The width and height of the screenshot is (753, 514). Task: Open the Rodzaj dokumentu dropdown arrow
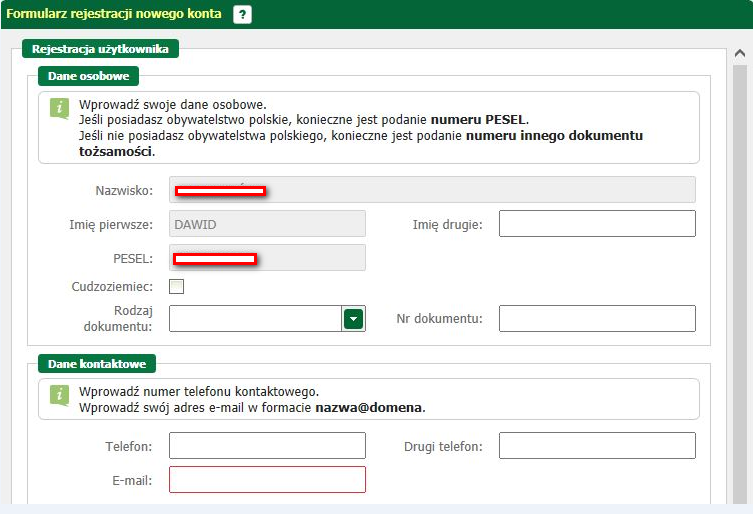coord(353,318)
